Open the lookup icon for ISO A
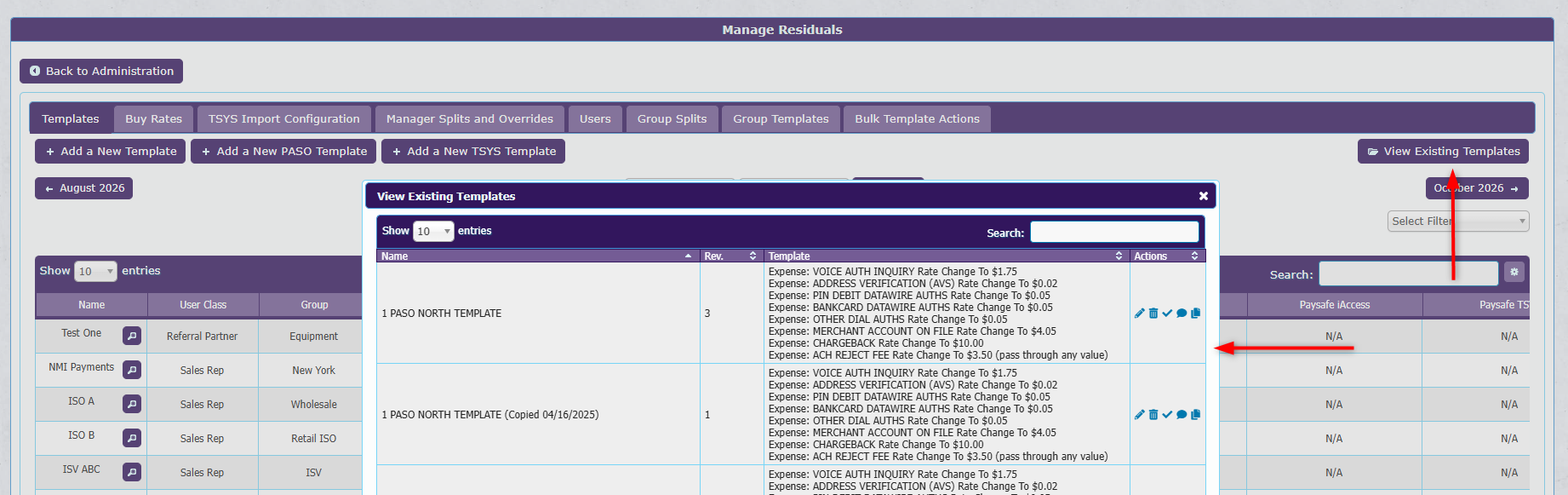 [132, 404]
